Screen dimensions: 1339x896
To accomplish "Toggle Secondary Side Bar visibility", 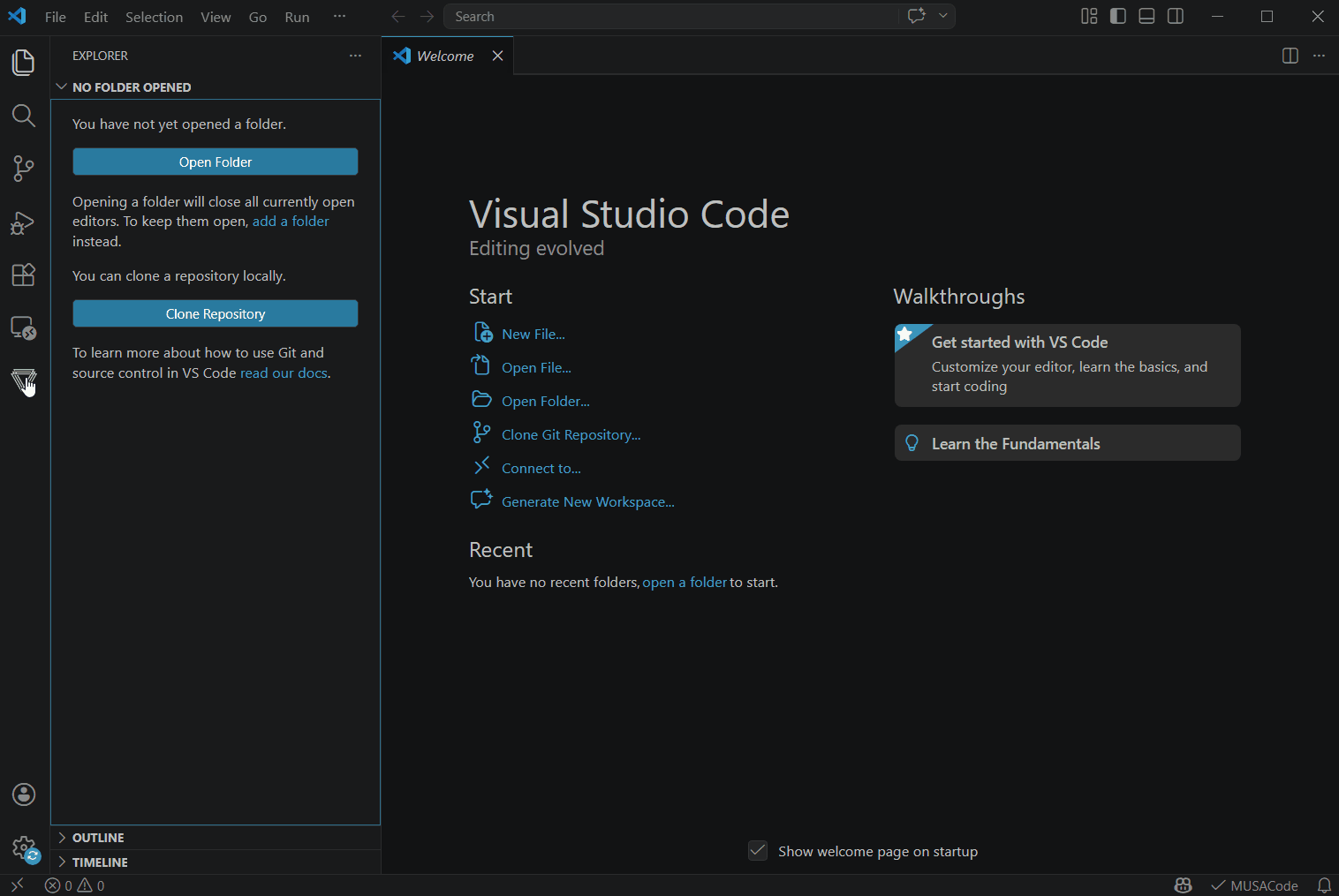I will [x=1176, y=16].
